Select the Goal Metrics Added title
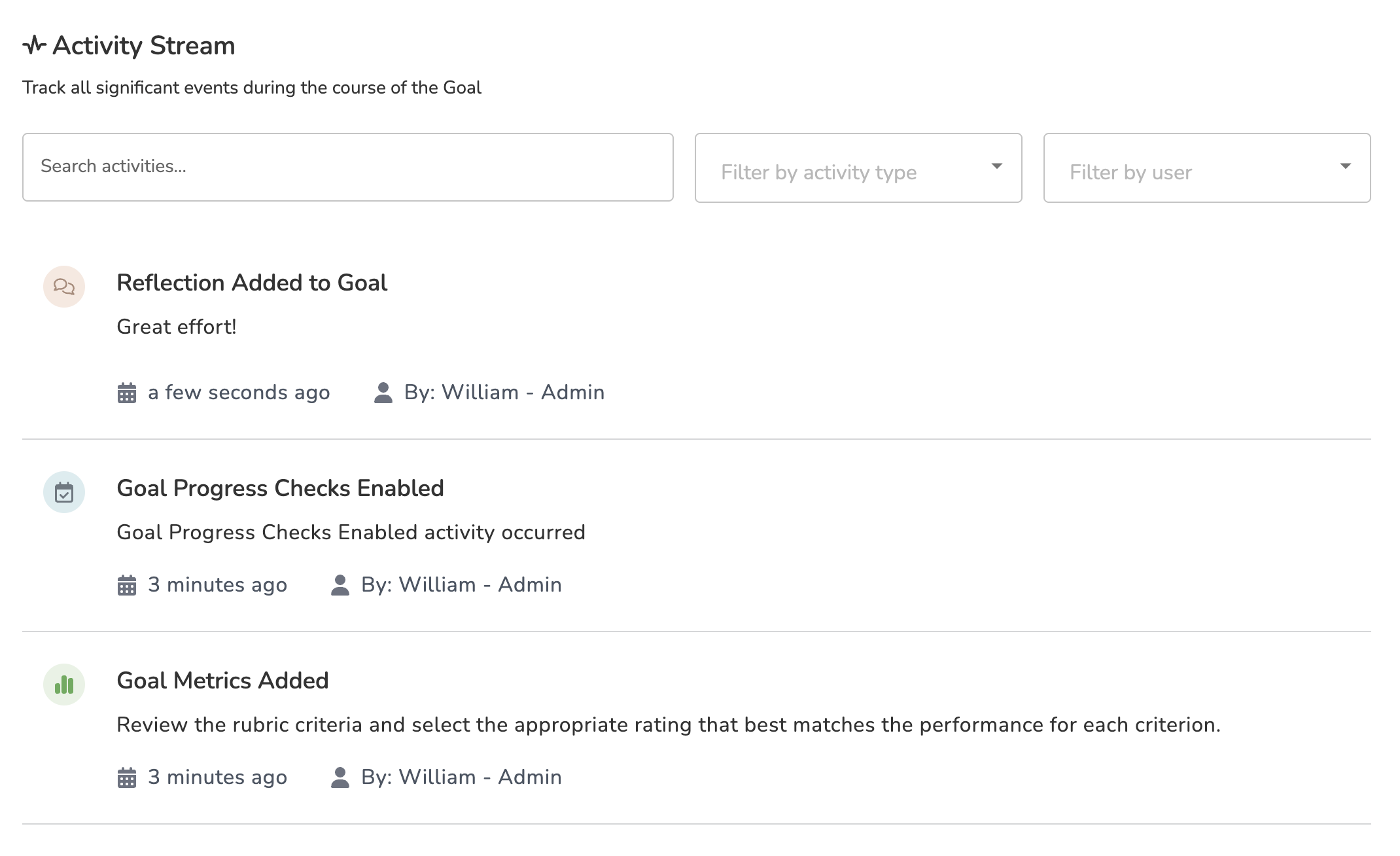The width and height of the screenshot is (1400, 856). [222, 681]
